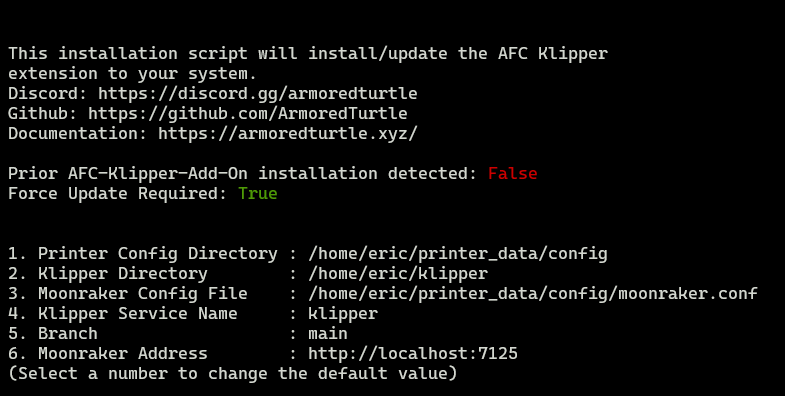This screenshot has width=785, height=396.
Task: Click the green True status text
Action: click(258, 193)
